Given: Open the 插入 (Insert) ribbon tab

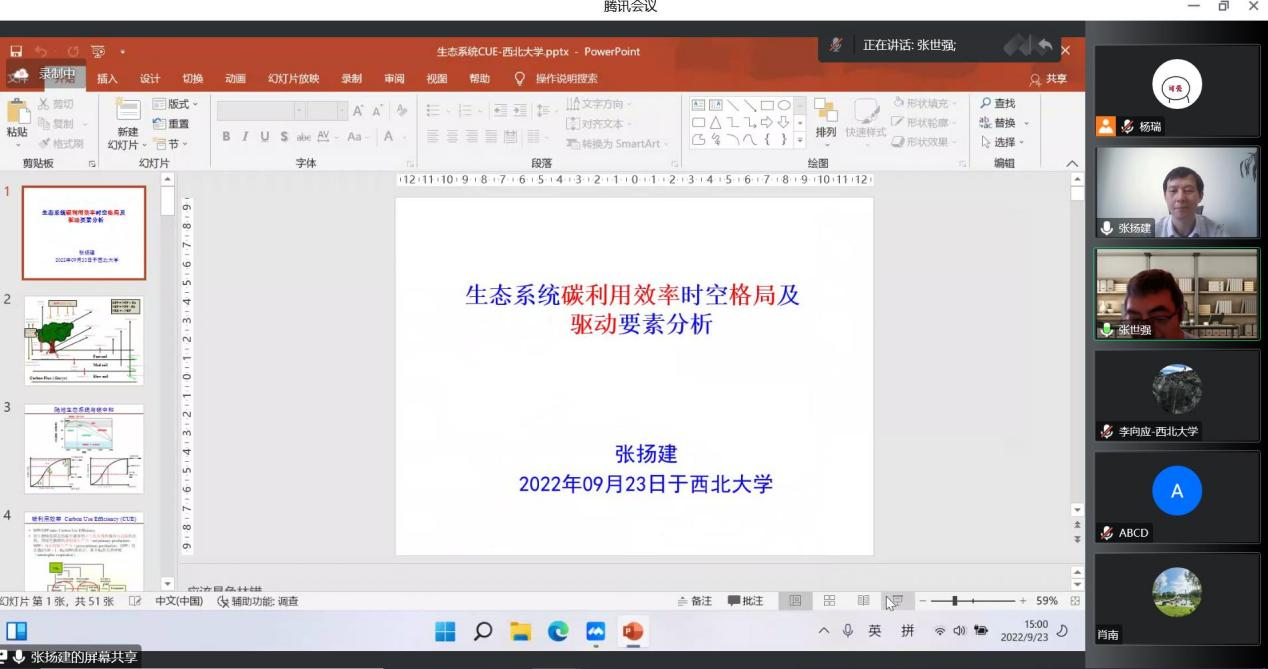Looking at the screenshot, I should click(x=107, y=79).
